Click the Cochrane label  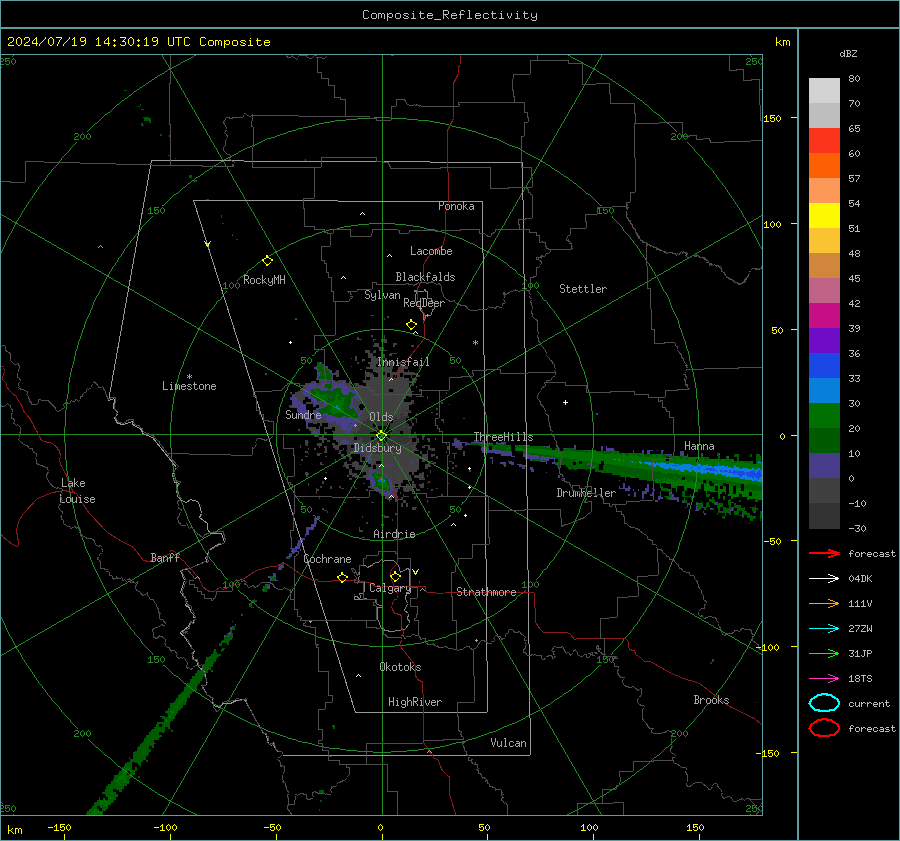pos(327,559)
